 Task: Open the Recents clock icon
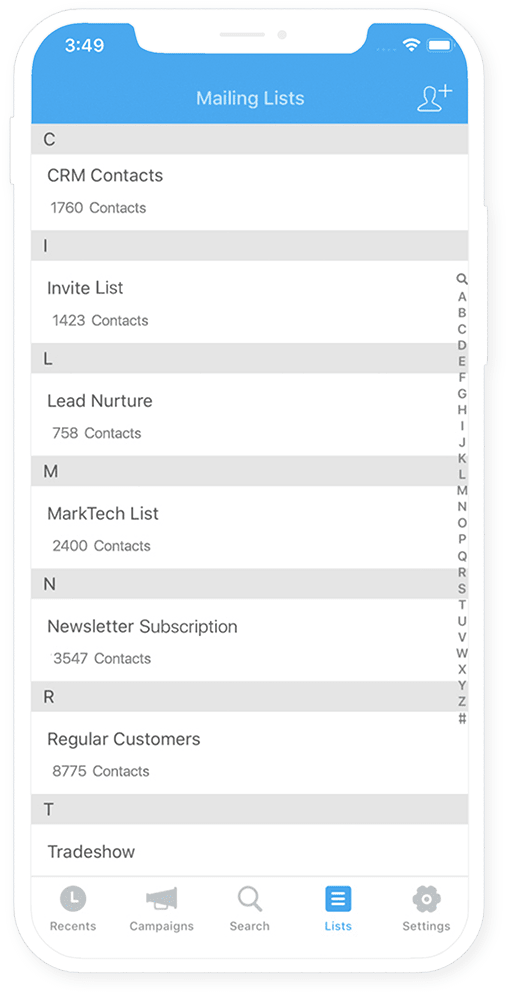pyautogui.click(x=73, y=898)
